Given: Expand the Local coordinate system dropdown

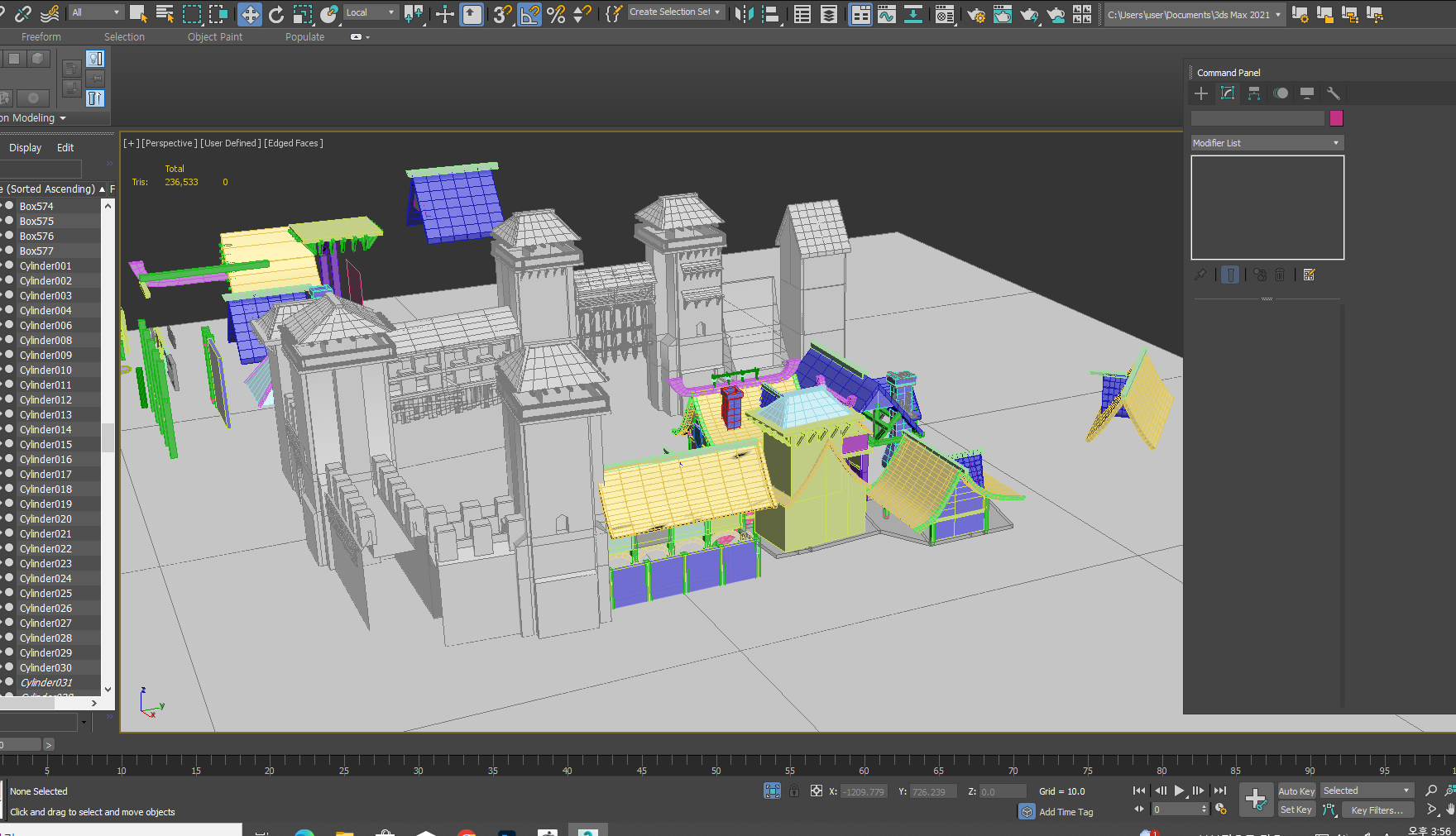Looking at the screenshot, I should pyautogui.click(x=370, y=12).
